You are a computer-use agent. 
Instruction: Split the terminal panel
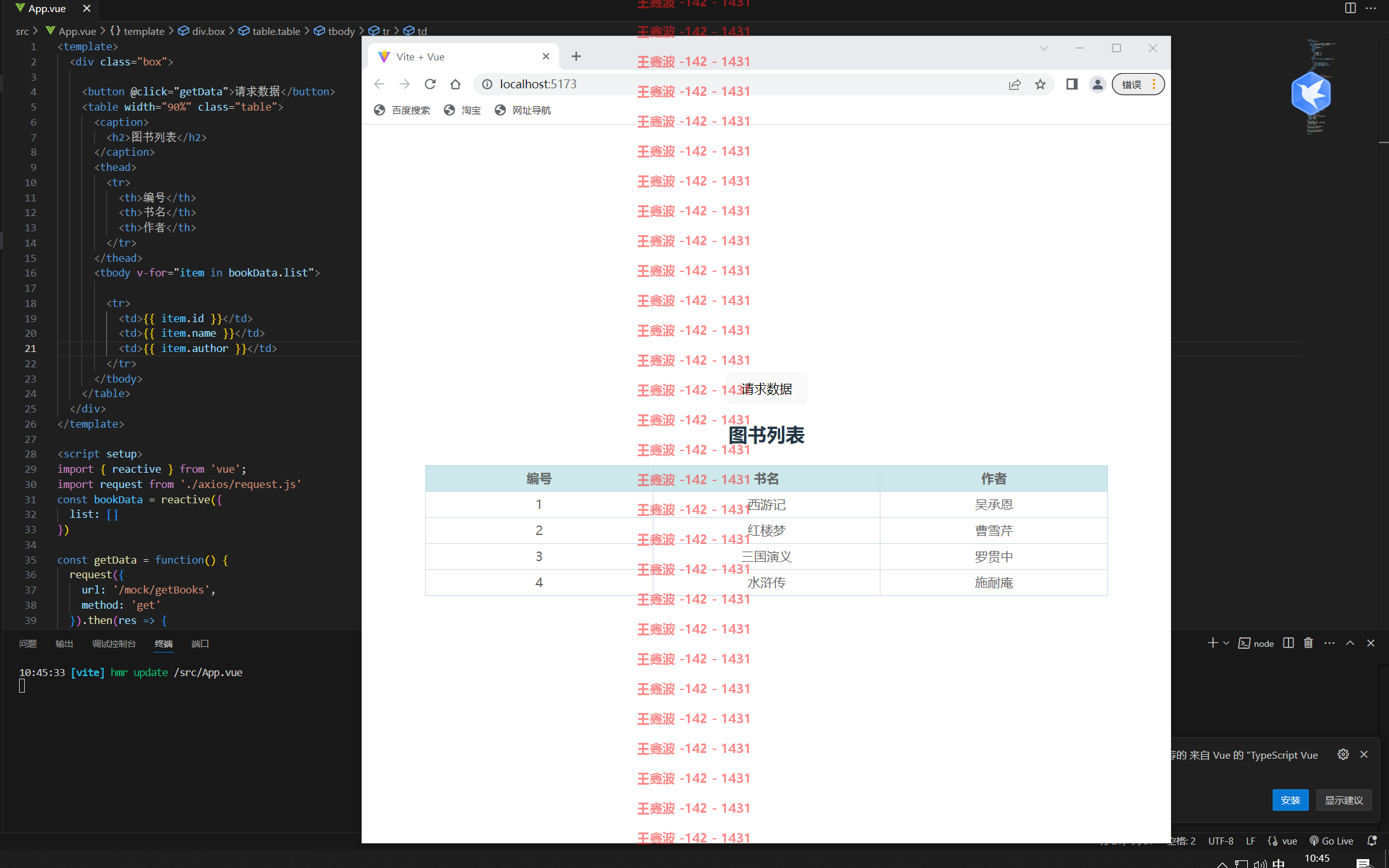coord(1289,643)
